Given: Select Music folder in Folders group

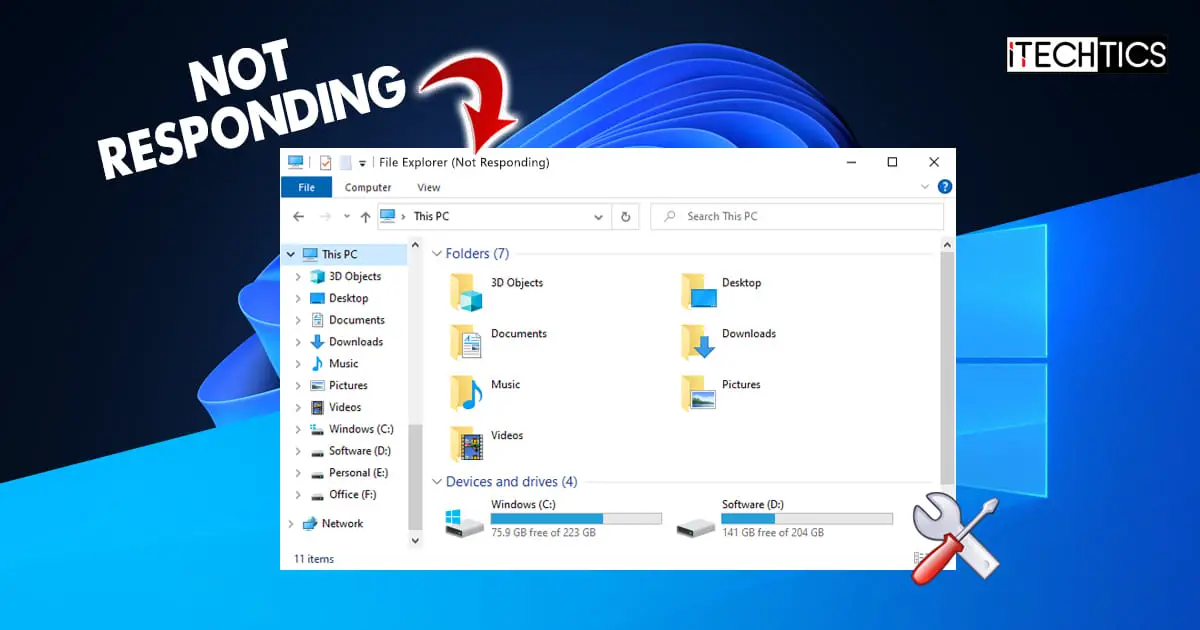Looking at the screenshot, I should 485,393.
